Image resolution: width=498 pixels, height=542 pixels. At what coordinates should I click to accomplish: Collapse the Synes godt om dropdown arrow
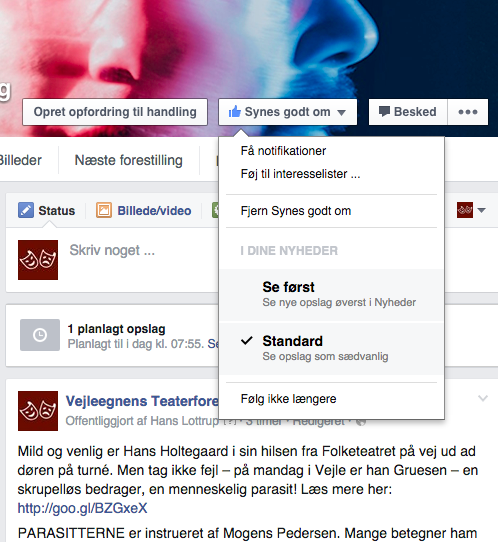coord(341,112)
